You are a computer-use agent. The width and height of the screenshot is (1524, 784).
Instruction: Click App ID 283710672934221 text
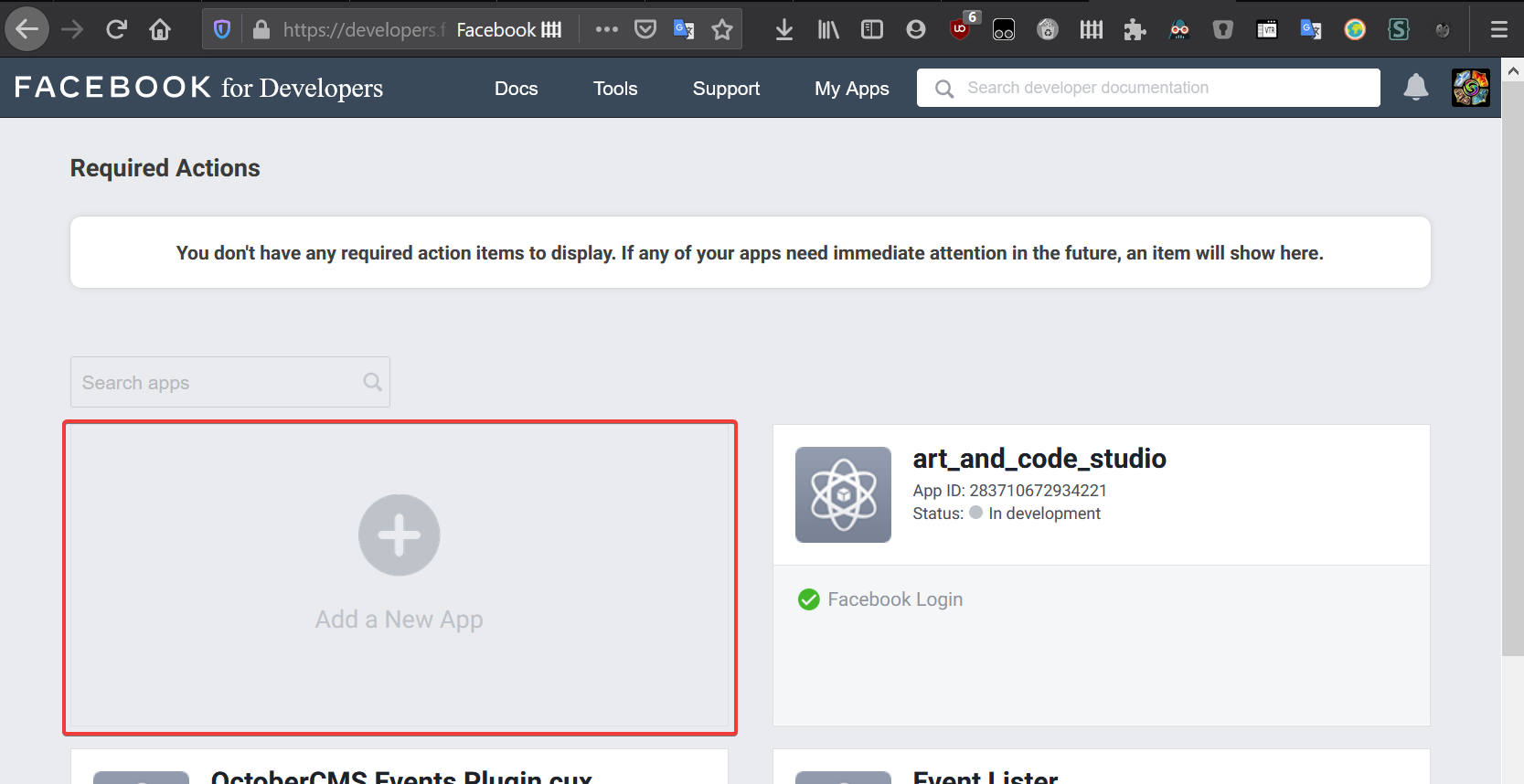click(1009, 491)
